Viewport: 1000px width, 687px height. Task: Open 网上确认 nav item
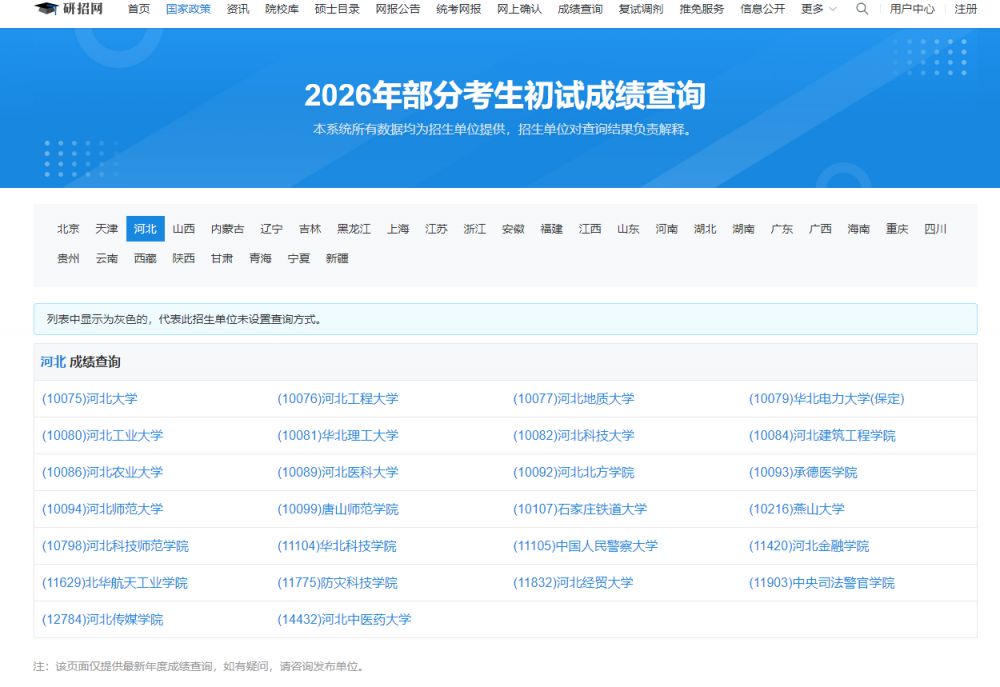tap(519, 9)
